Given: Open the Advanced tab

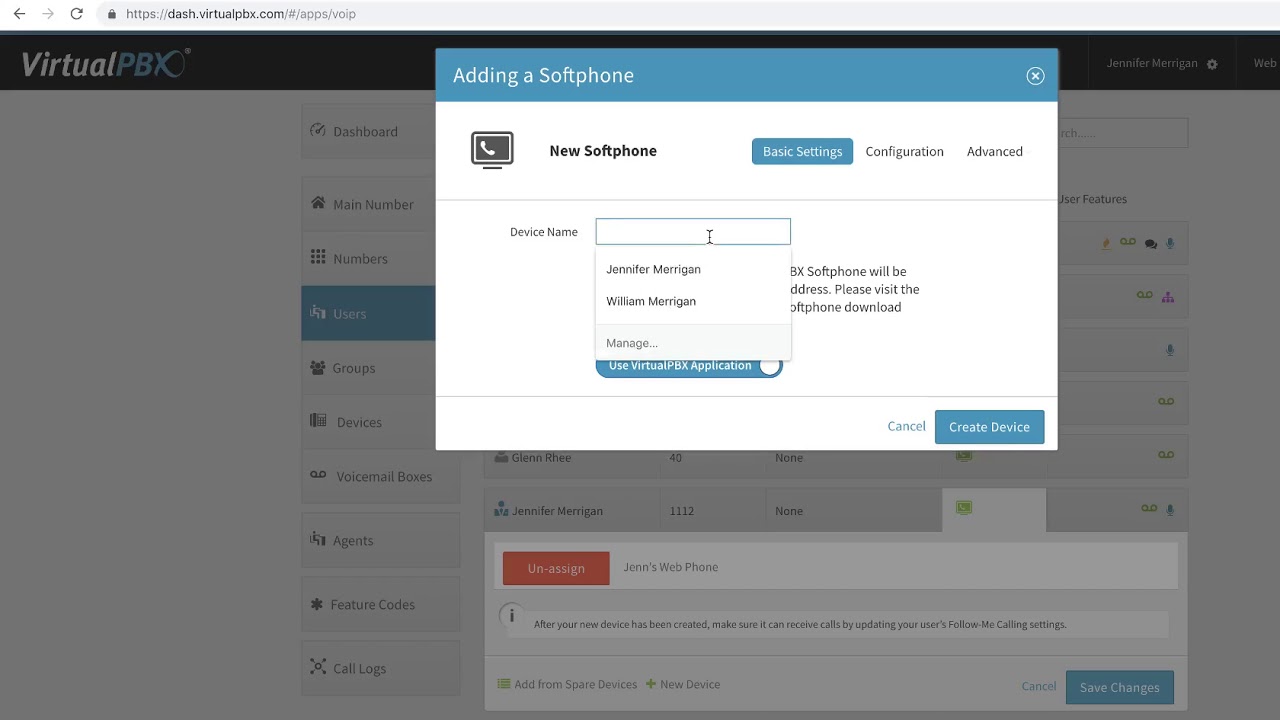Looking at the screenshot, I should (x=995, y=151).
